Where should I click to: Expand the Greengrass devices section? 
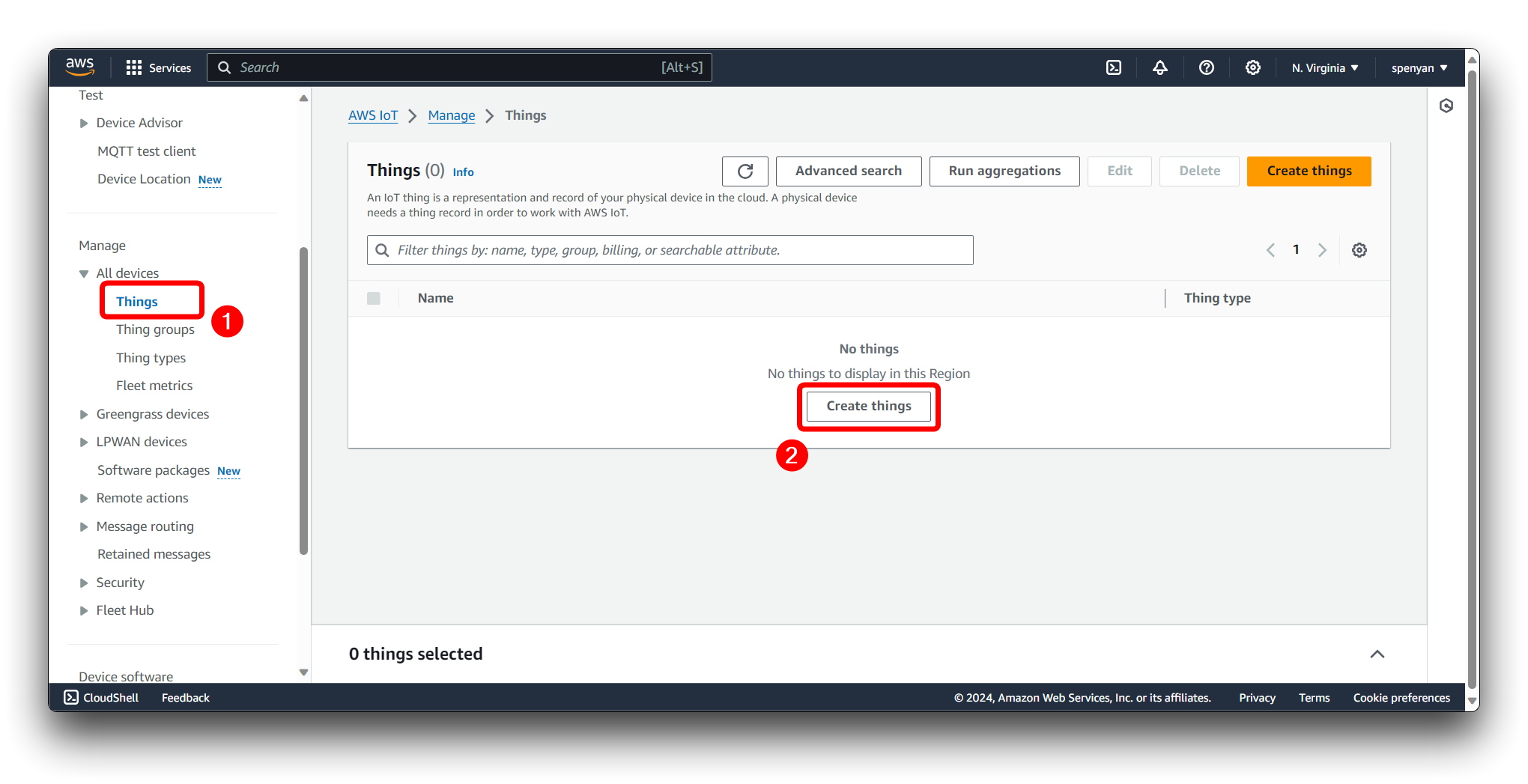click(84, 414)
